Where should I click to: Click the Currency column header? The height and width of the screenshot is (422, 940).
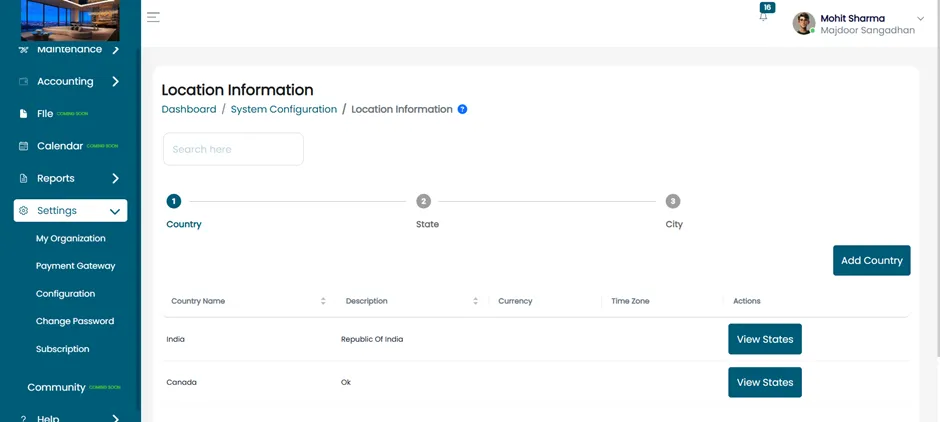[x=515, y=301]
